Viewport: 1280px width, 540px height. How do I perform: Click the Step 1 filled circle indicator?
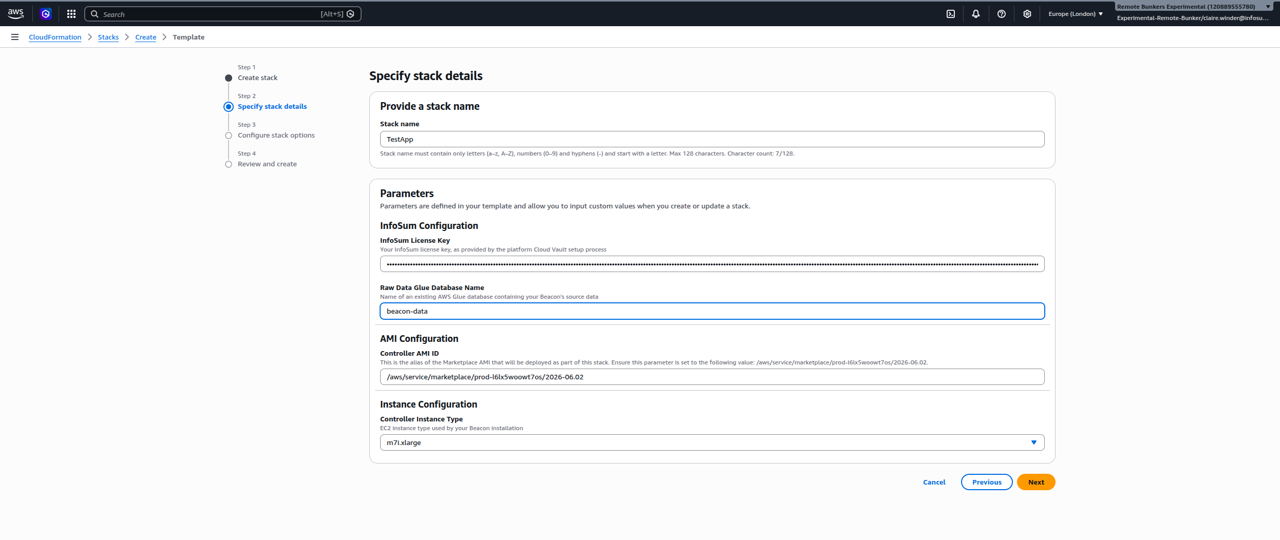(x=229, y=78)
